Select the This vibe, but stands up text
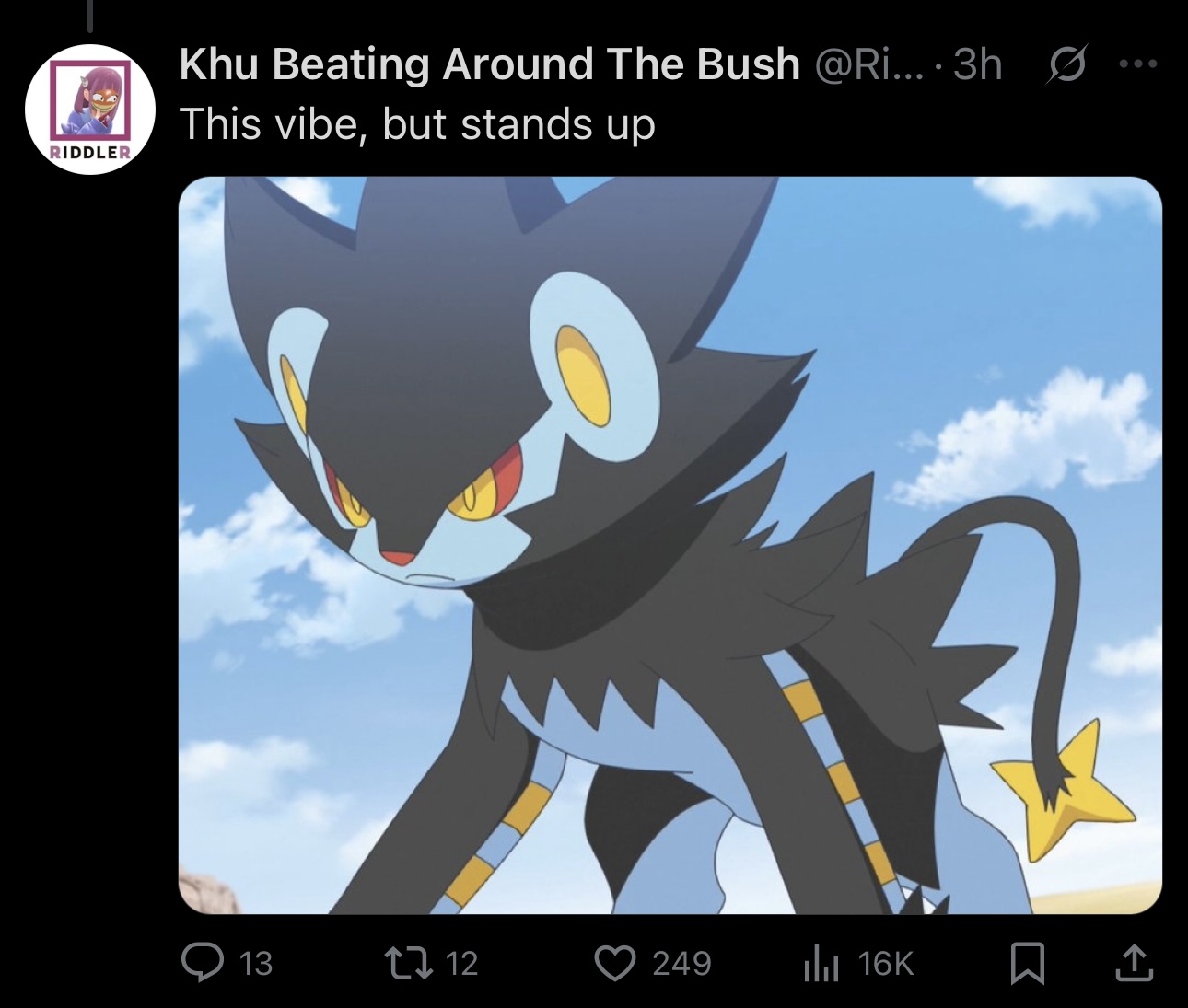The height and width of the screenshot is (1008, 1188). pos(417,123)
